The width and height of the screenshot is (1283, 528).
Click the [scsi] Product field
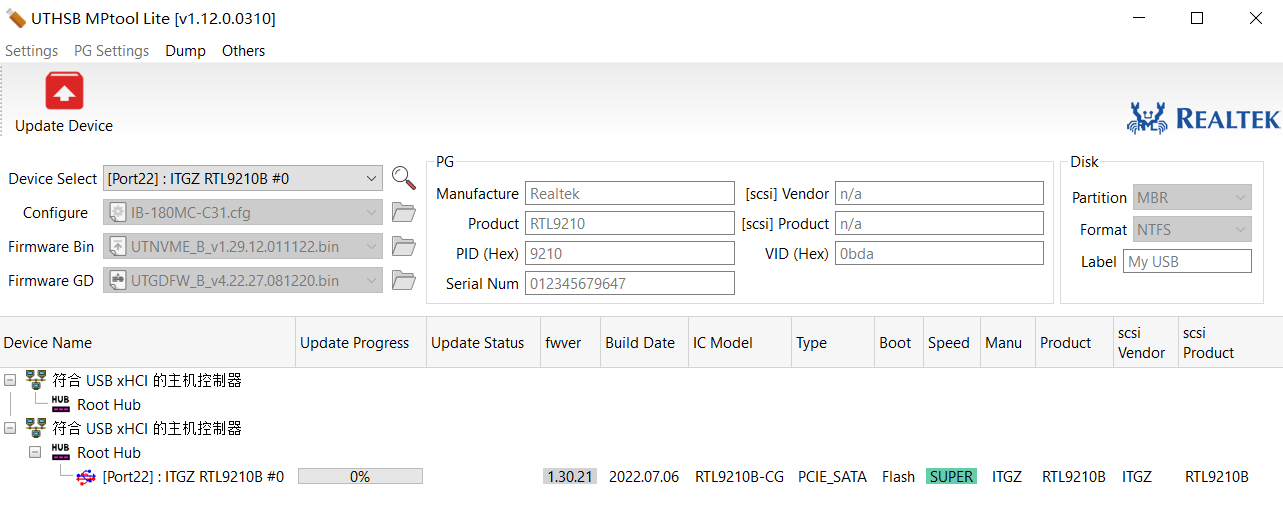[x=939, y=223]
